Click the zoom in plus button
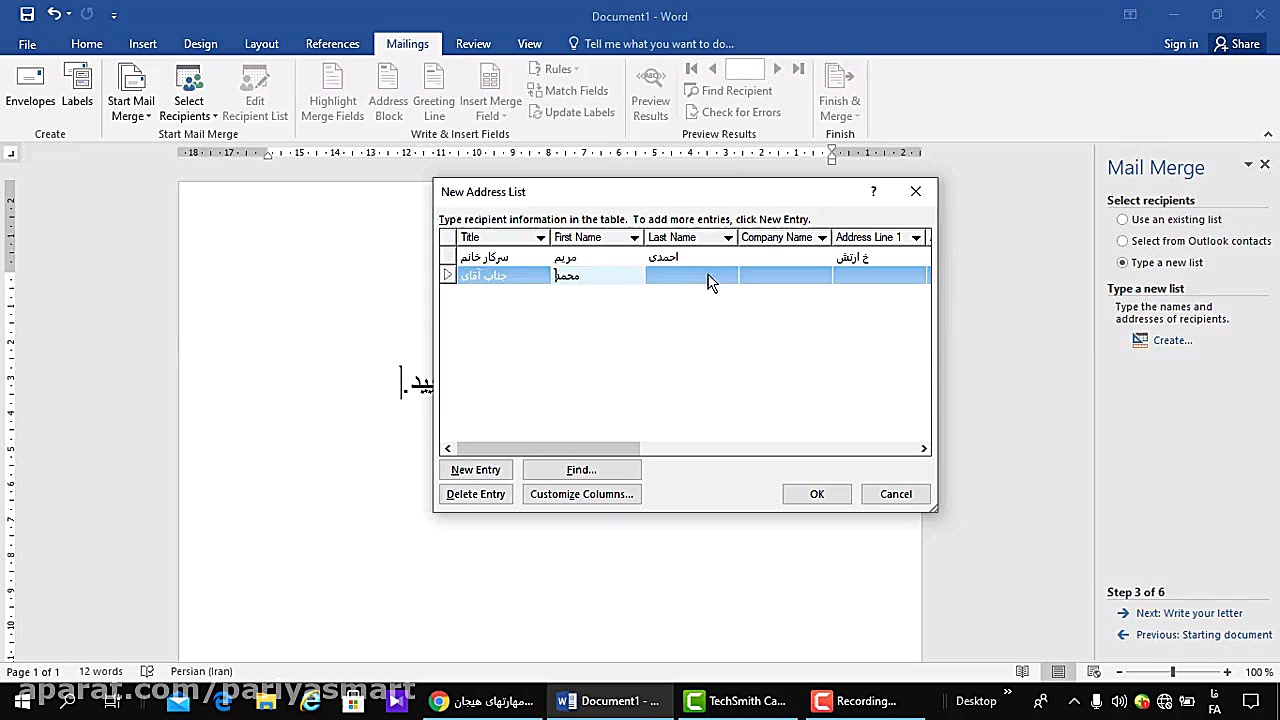Image resolution: width=1280 pixels, height=720 pixels. pos(1227,672)
